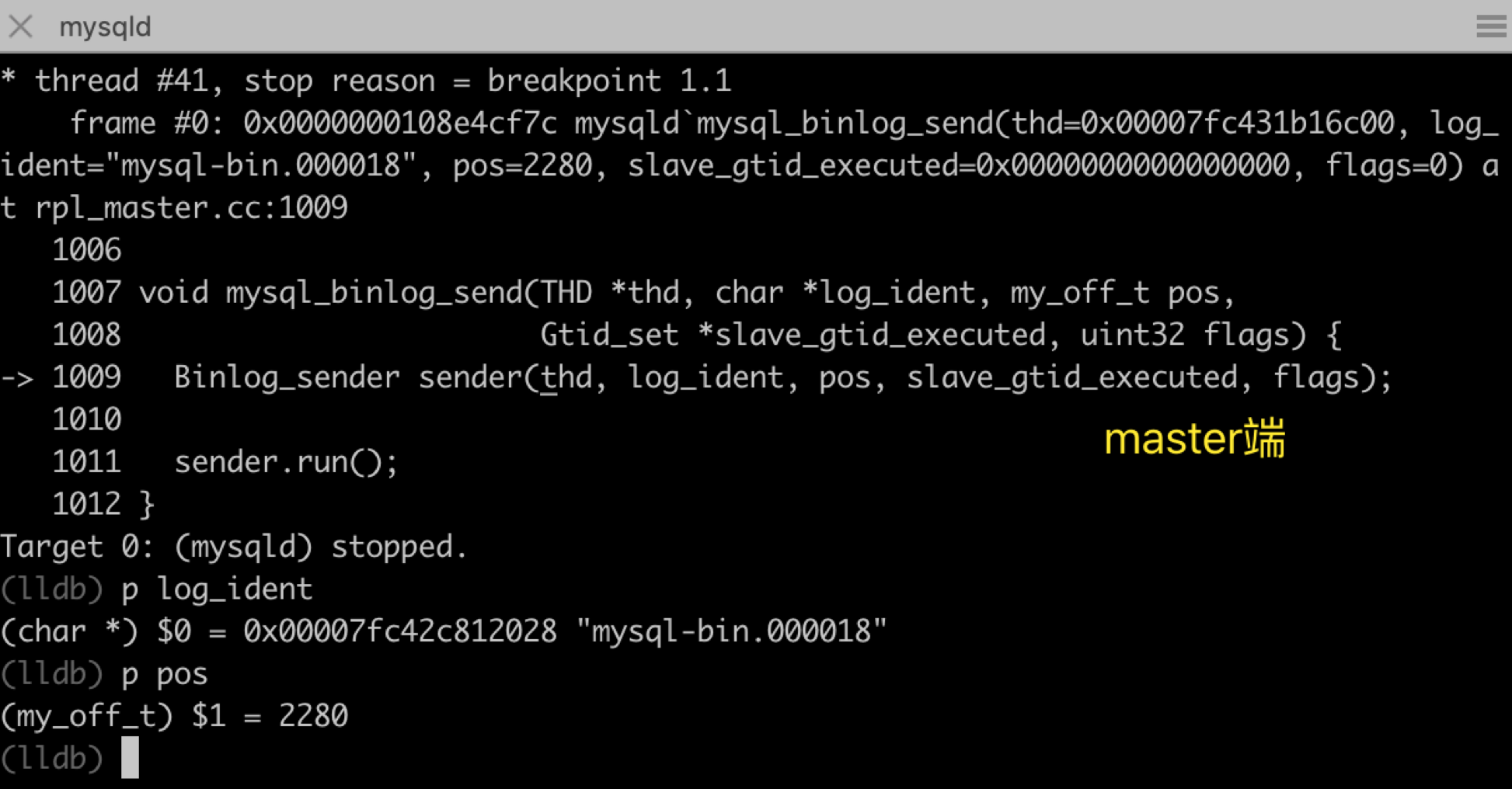Image resolution: width=1512 pixels, height=789 pixels.
Task: Click the 'breakpoint 1.1' stop reason text
Action: click(x=609, y=81)
